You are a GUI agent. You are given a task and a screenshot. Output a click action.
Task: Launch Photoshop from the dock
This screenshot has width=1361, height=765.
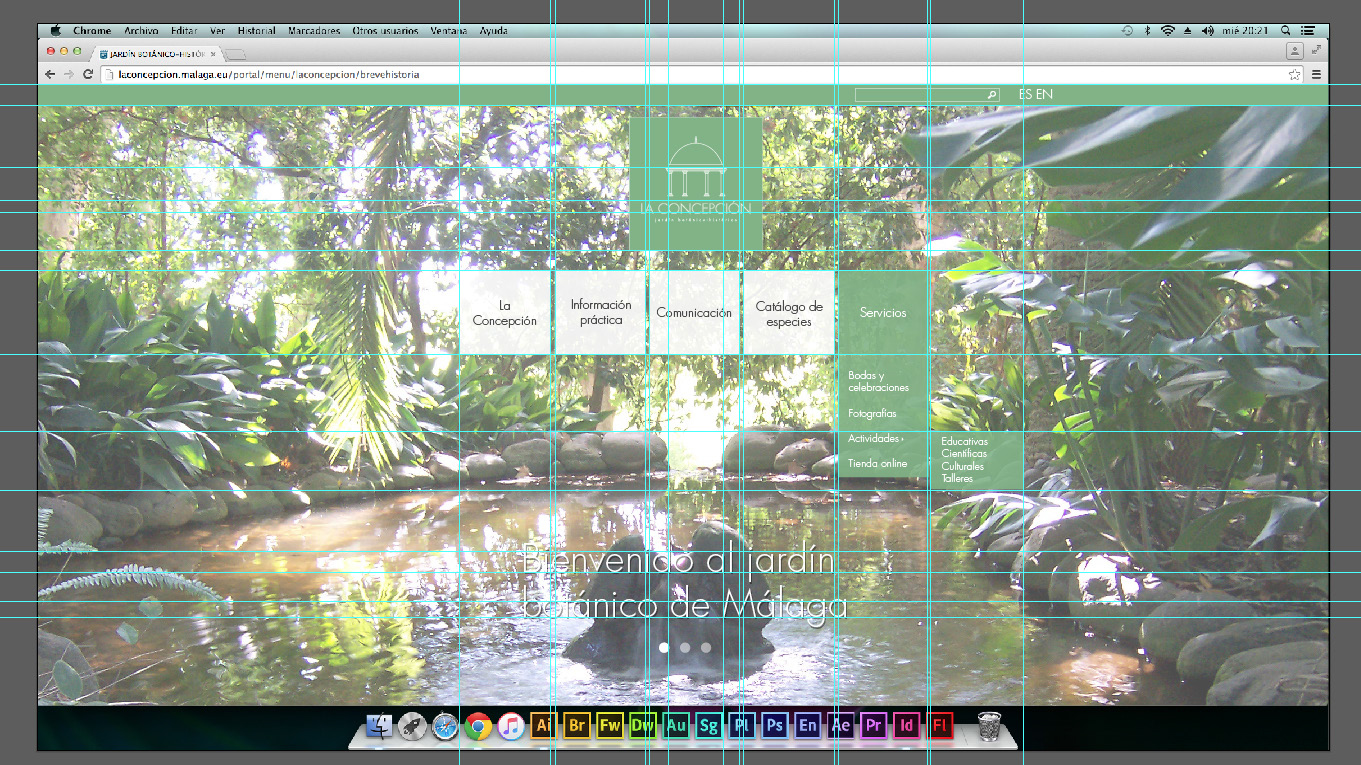(x=774, y=725)
